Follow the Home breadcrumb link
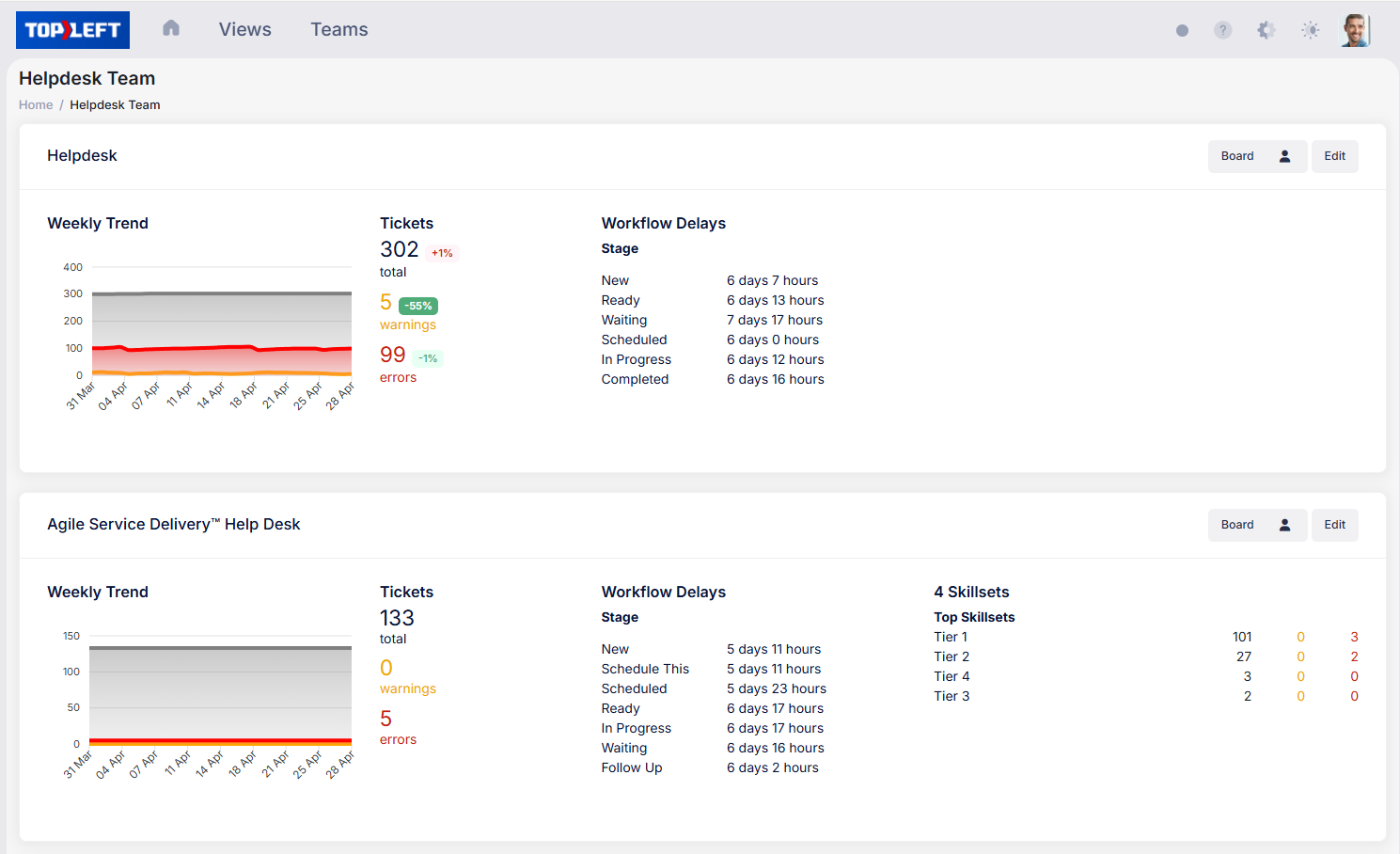 (36, 104)
